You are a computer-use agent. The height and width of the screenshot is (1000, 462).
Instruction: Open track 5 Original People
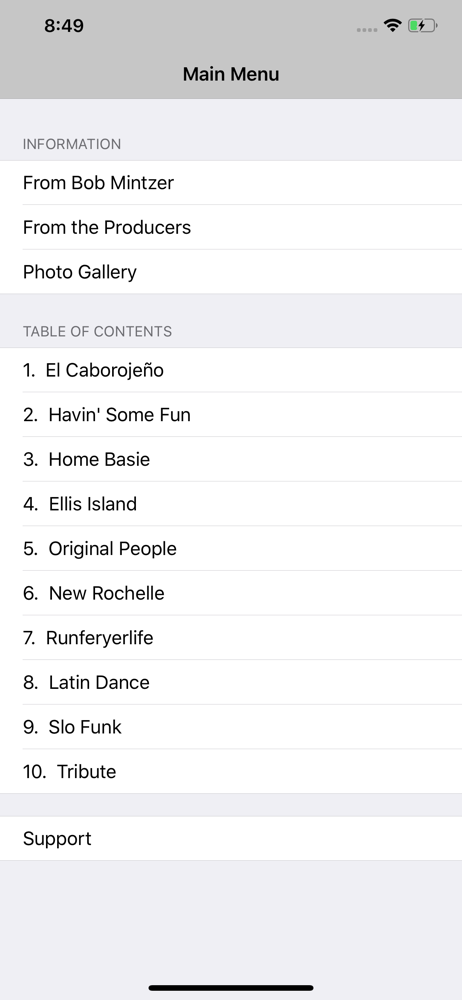[x=231, y=549]
